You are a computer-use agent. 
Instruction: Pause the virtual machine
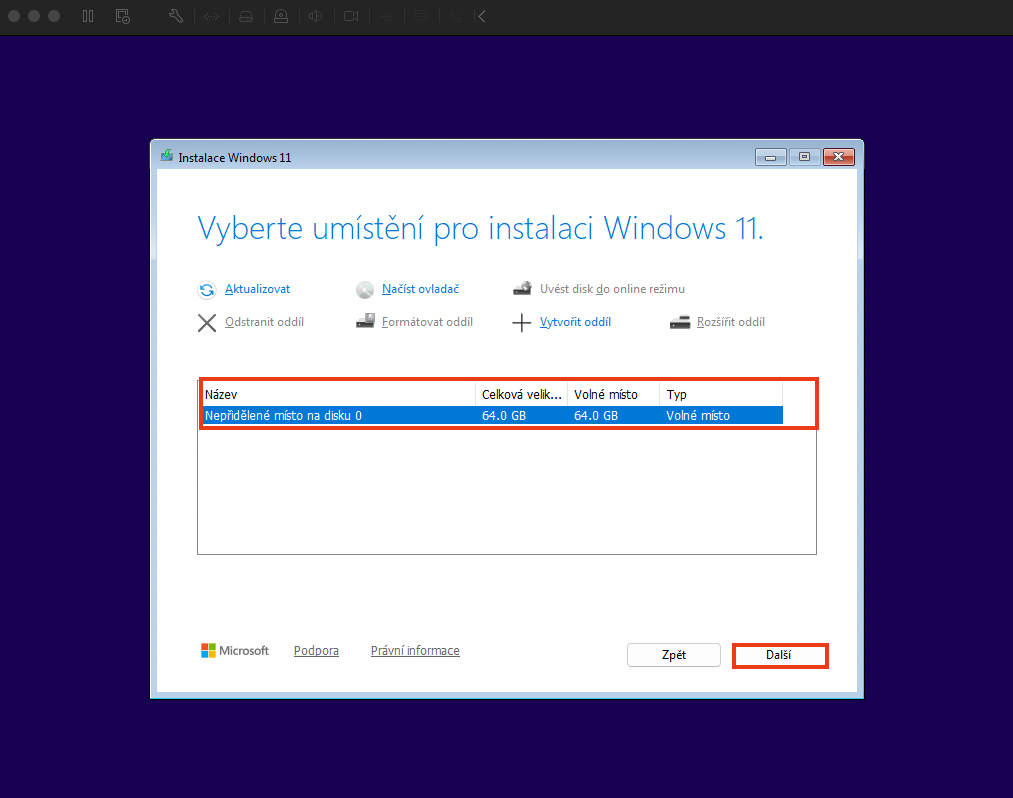(x=88, y=16)
